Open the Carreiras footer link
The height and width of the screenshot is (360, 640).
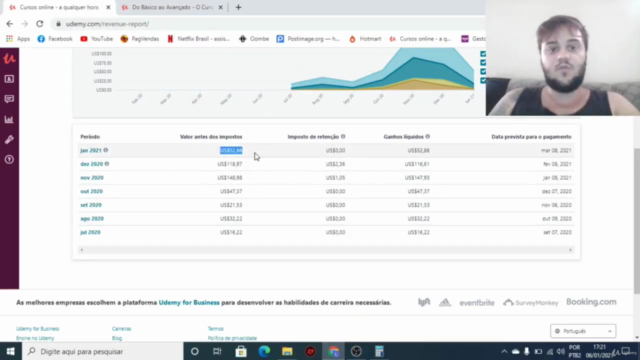coord(122,329)
